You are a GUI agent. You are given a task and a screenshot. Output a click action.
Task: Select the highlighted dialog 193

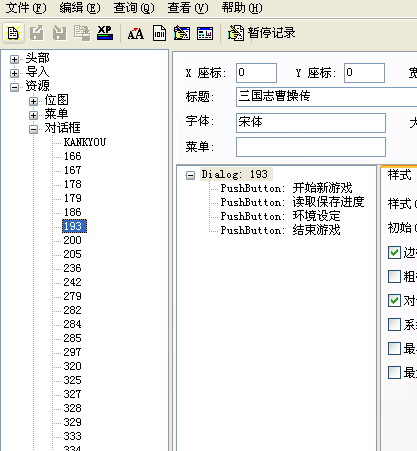74,226
